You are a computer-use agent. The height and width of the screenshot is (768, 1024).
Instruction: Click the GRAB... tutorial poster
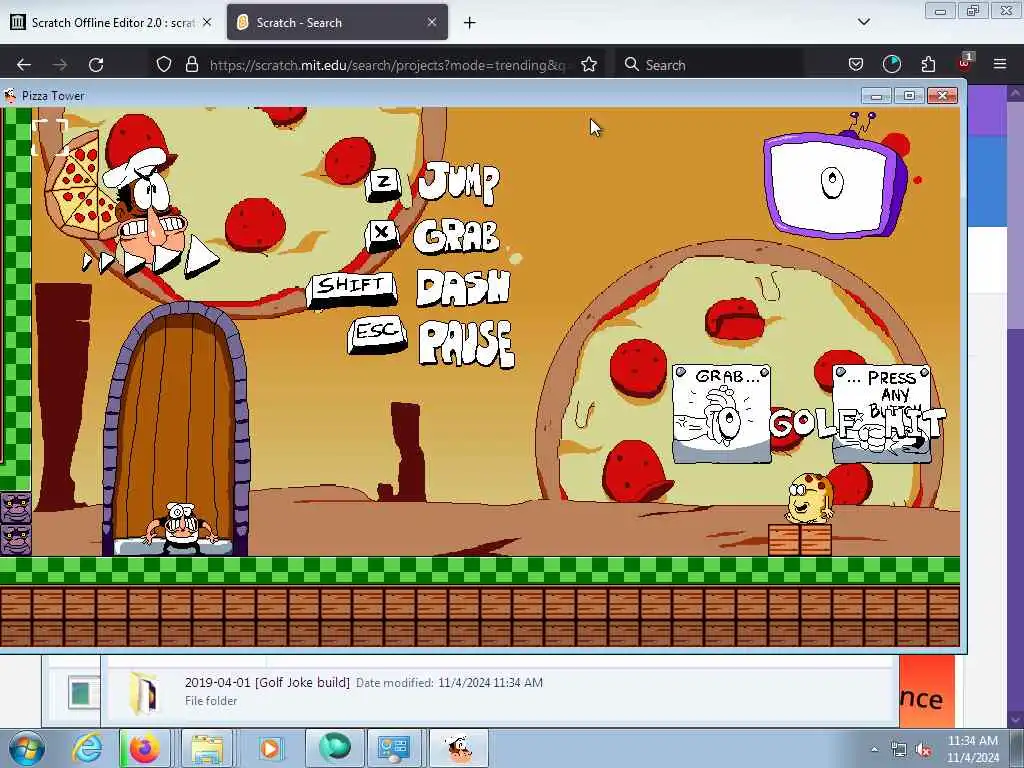[x=722, y=413]
